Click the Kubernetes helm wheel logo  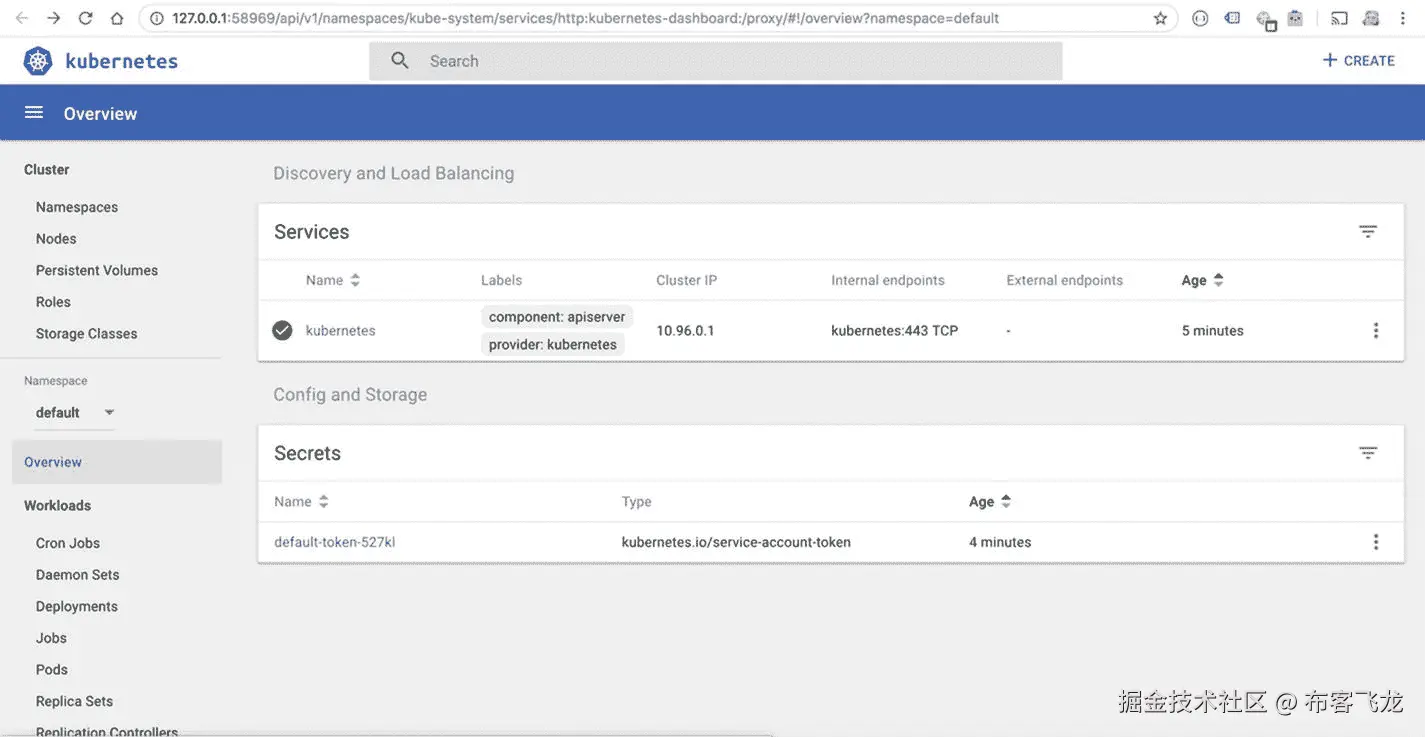coord(38,61)
